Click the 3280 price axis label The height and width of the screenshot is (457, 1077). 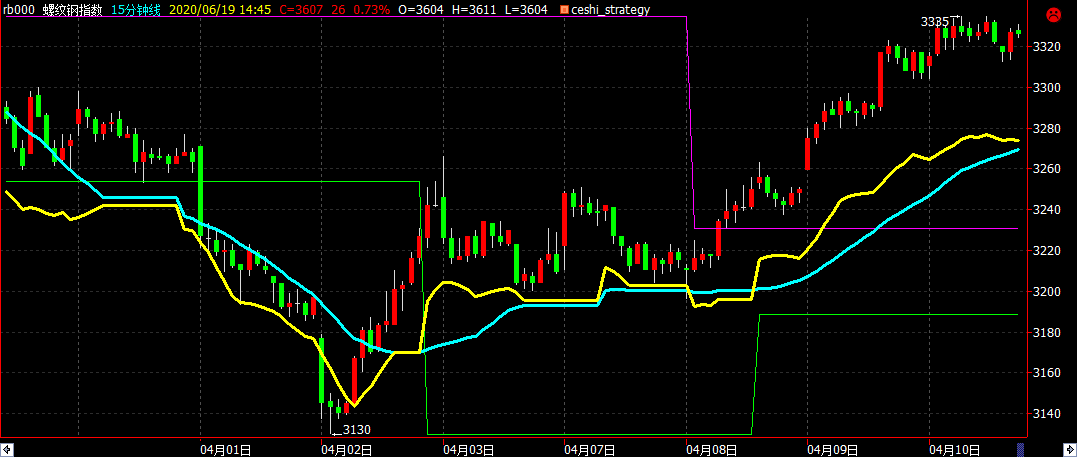(x=1046, y=129)
